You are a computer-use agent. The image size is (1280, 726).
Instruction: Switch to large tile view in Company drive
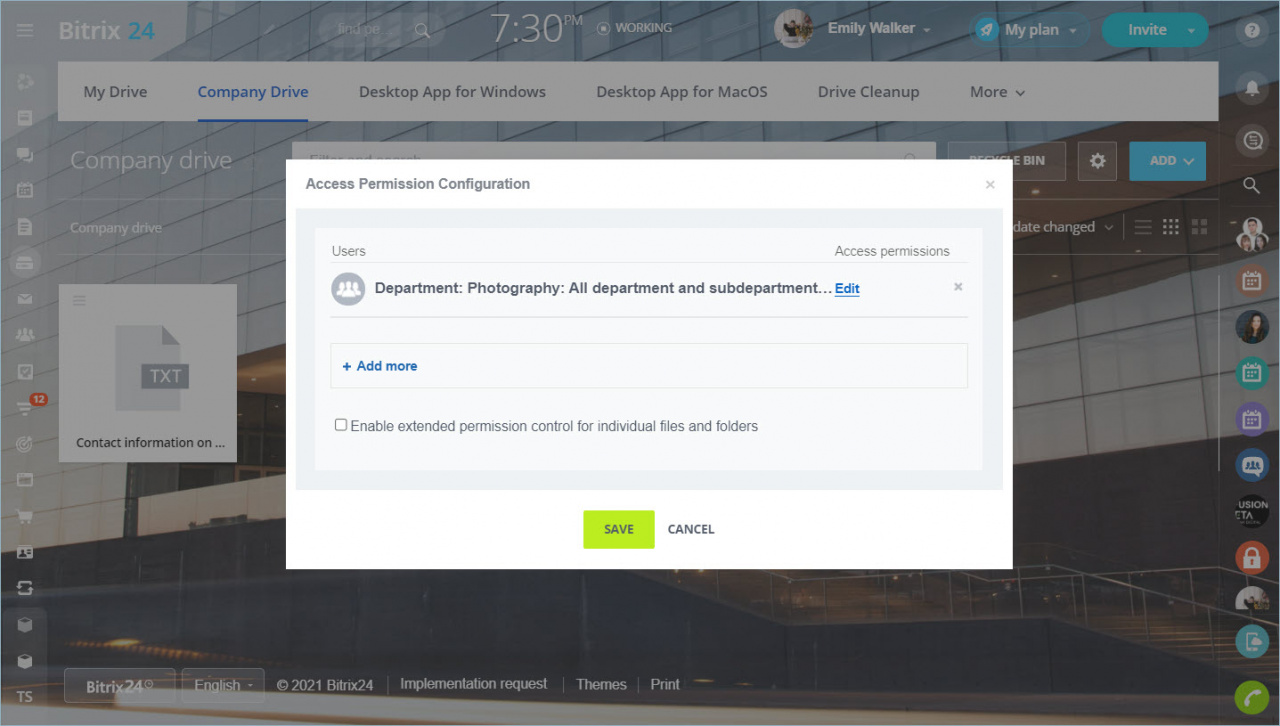1199,227
